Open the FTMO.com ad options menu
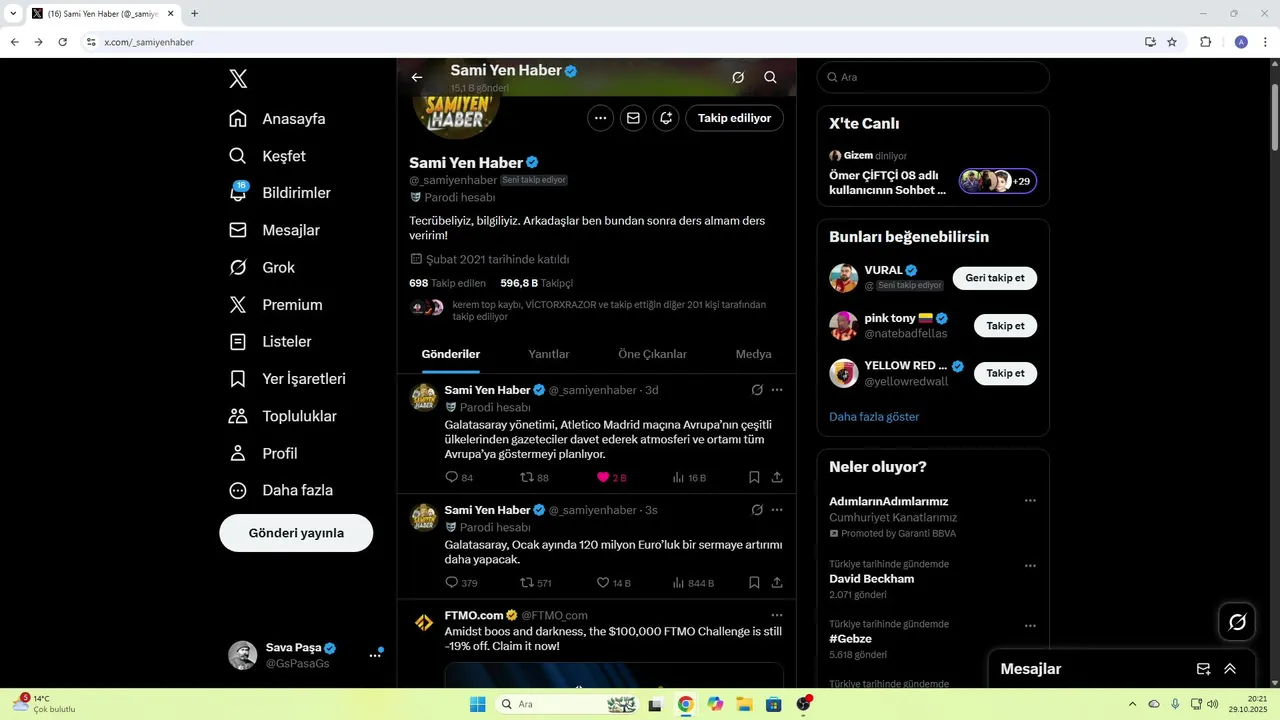 tap(777, 615)
